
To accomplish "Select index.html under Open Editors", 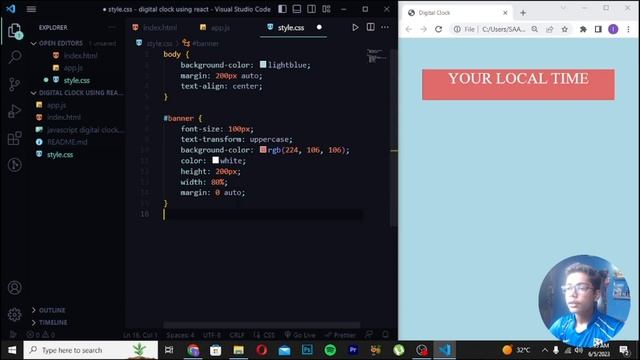I will point(80,56).
